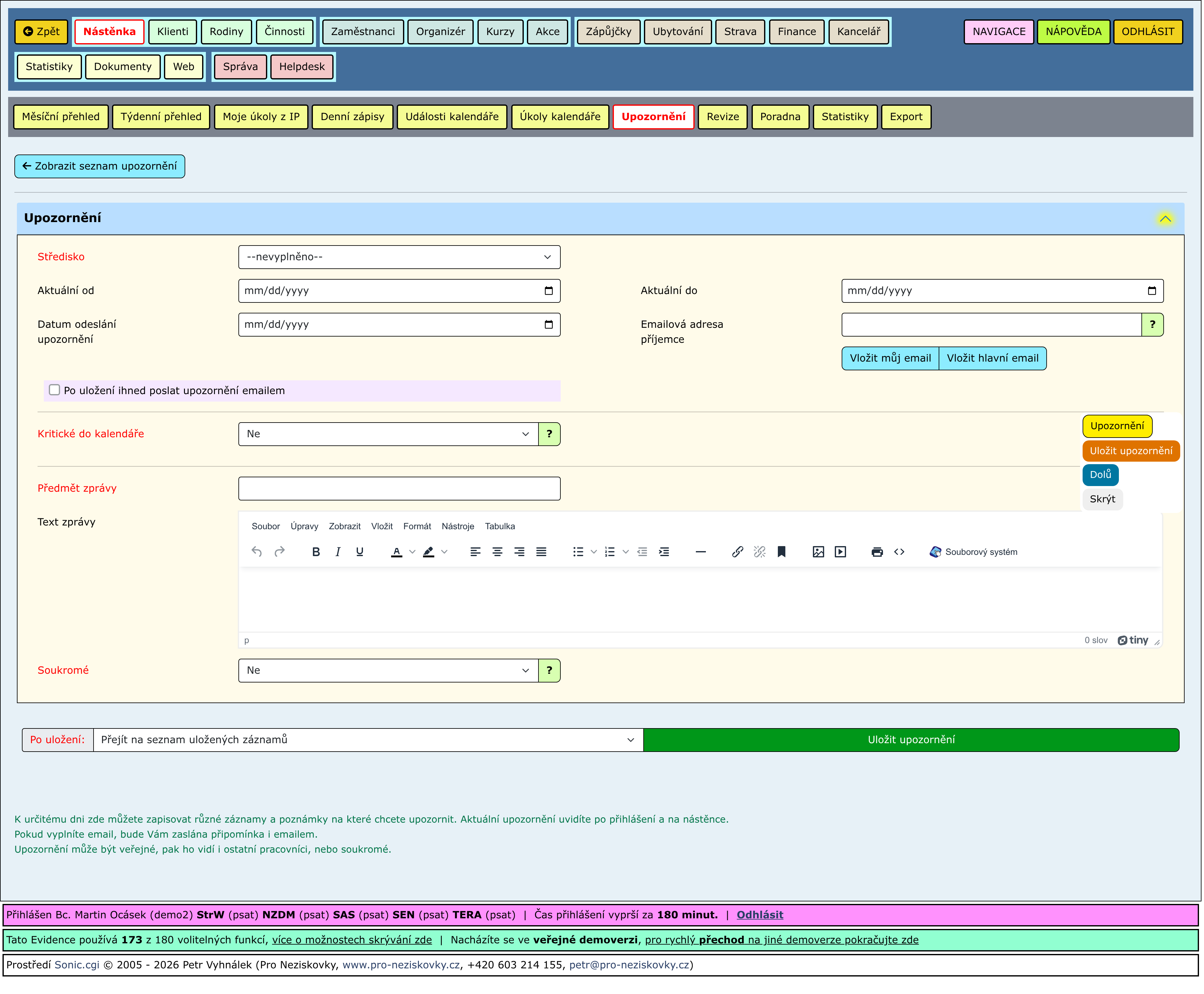Click the green Uložit upozornění button
This screenshot has height=994, width=1204.
pyautogui.click(x=911, y=740)
